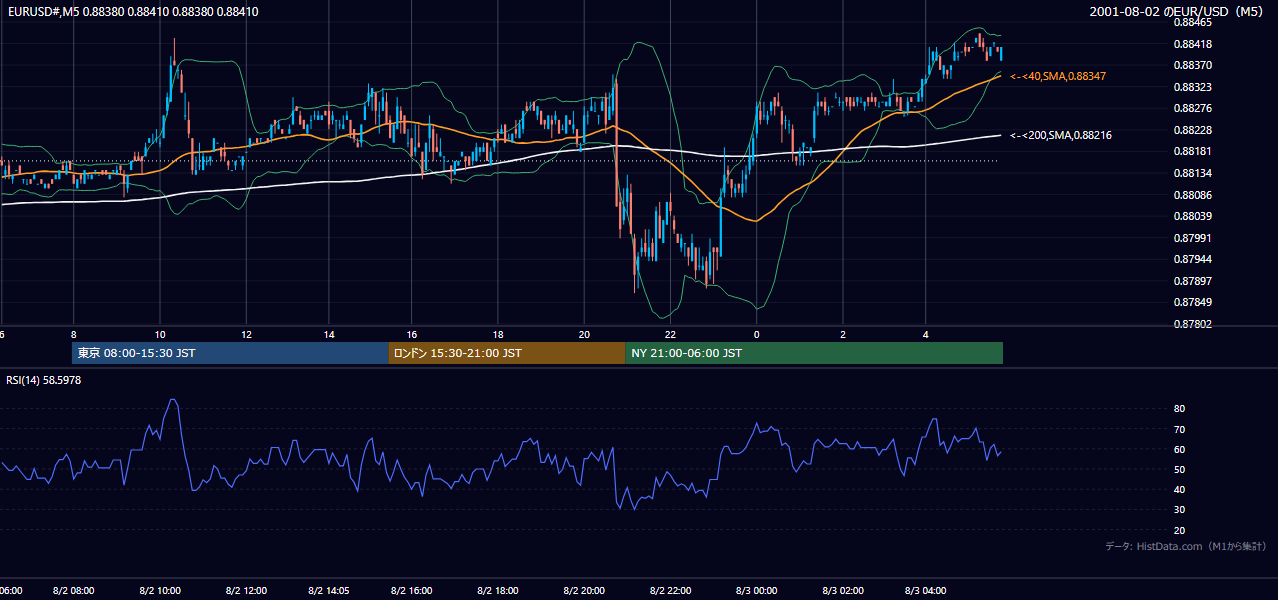Click the NY session bar 21:00-06:00 JST

[x=814, y=353]
